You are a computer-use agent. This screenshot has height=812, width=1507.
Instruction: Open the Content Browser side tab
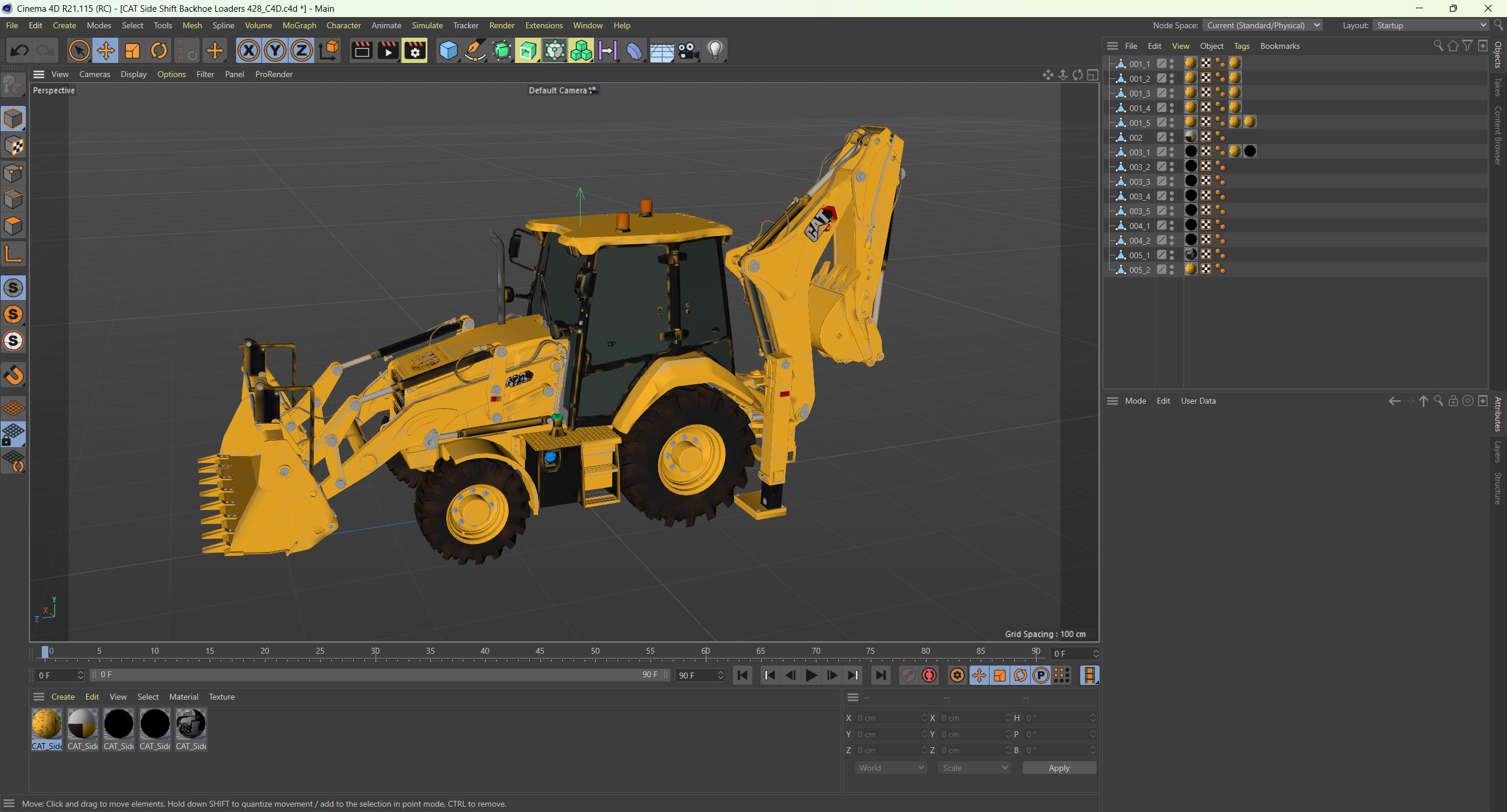(1498, 136)
